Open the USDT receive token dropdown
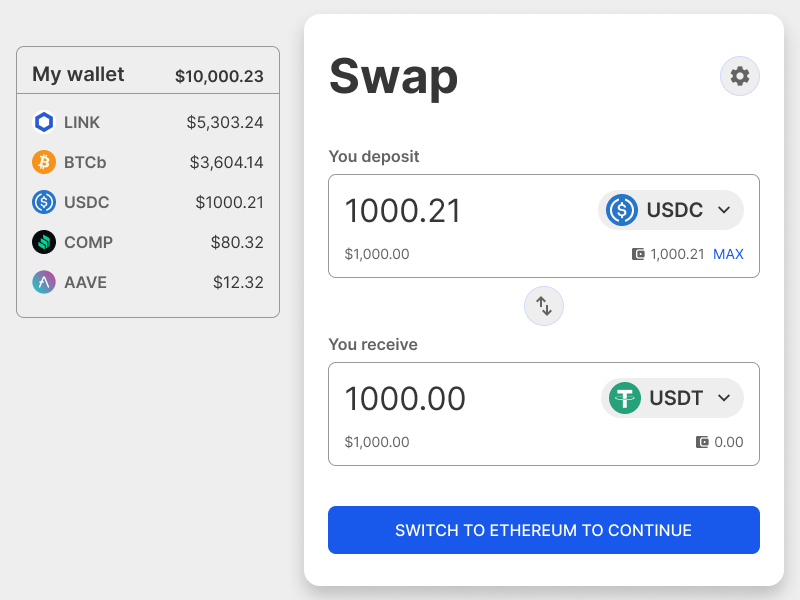 [x=672, y=398]
